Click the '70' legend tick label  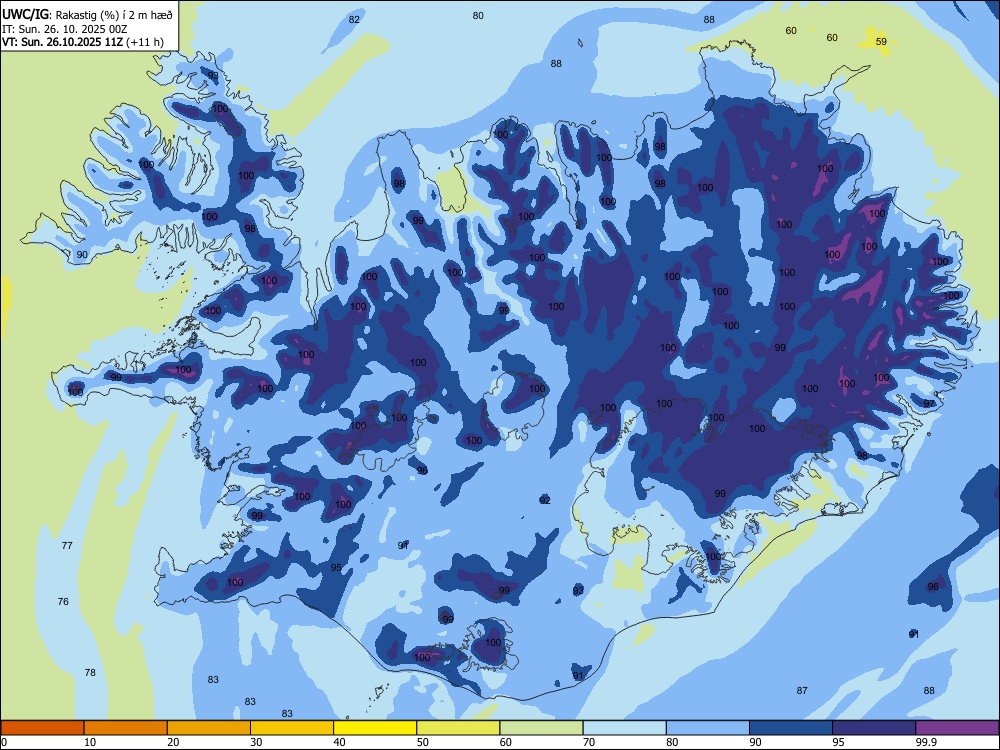(x=589, y=742)
